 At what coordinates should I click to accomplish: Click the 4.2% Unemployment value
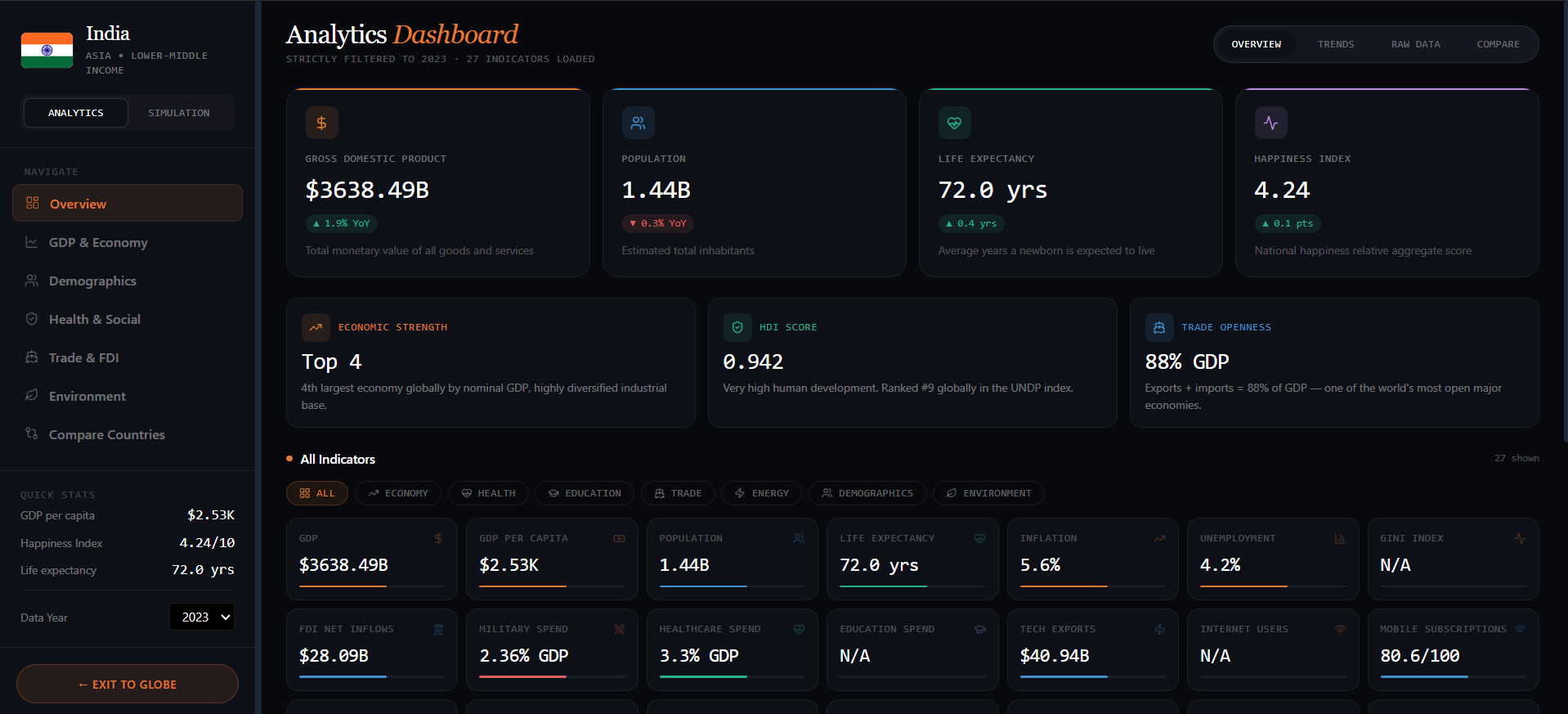pos(1220,565)
